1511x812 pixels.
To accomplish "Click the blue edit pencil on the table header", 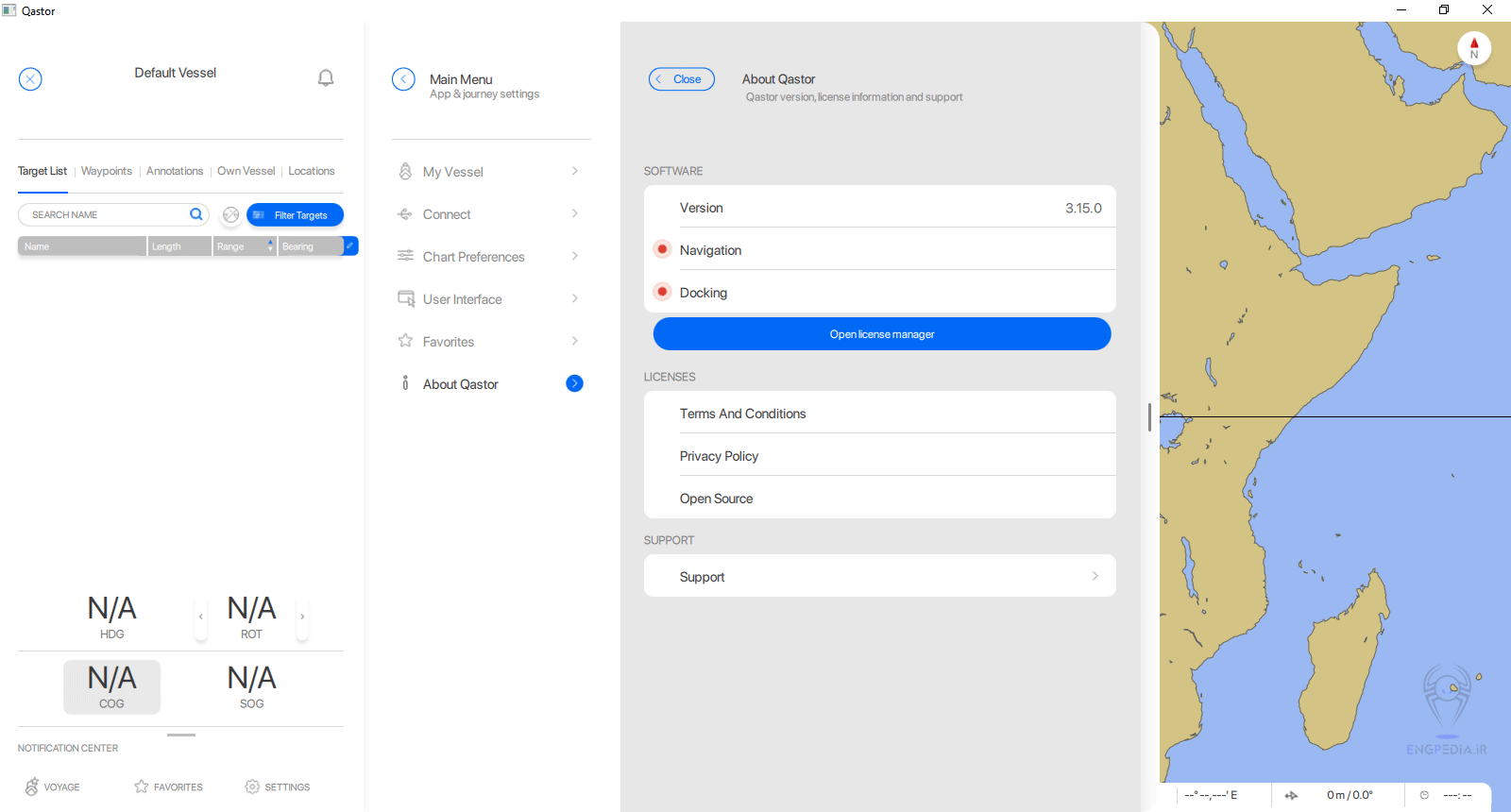I will tap(350, 245).
